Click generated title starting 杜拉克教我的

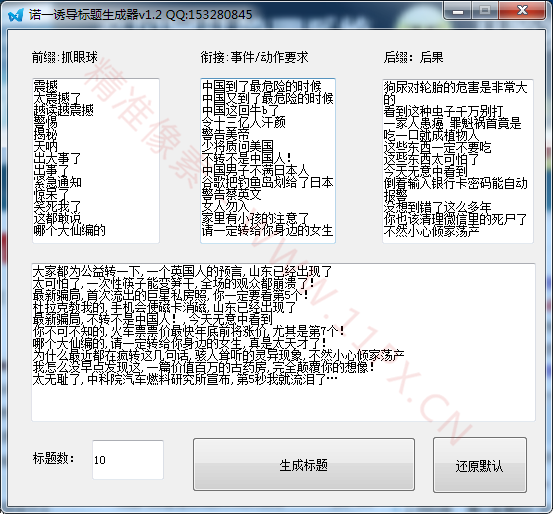tap(164, 307)
